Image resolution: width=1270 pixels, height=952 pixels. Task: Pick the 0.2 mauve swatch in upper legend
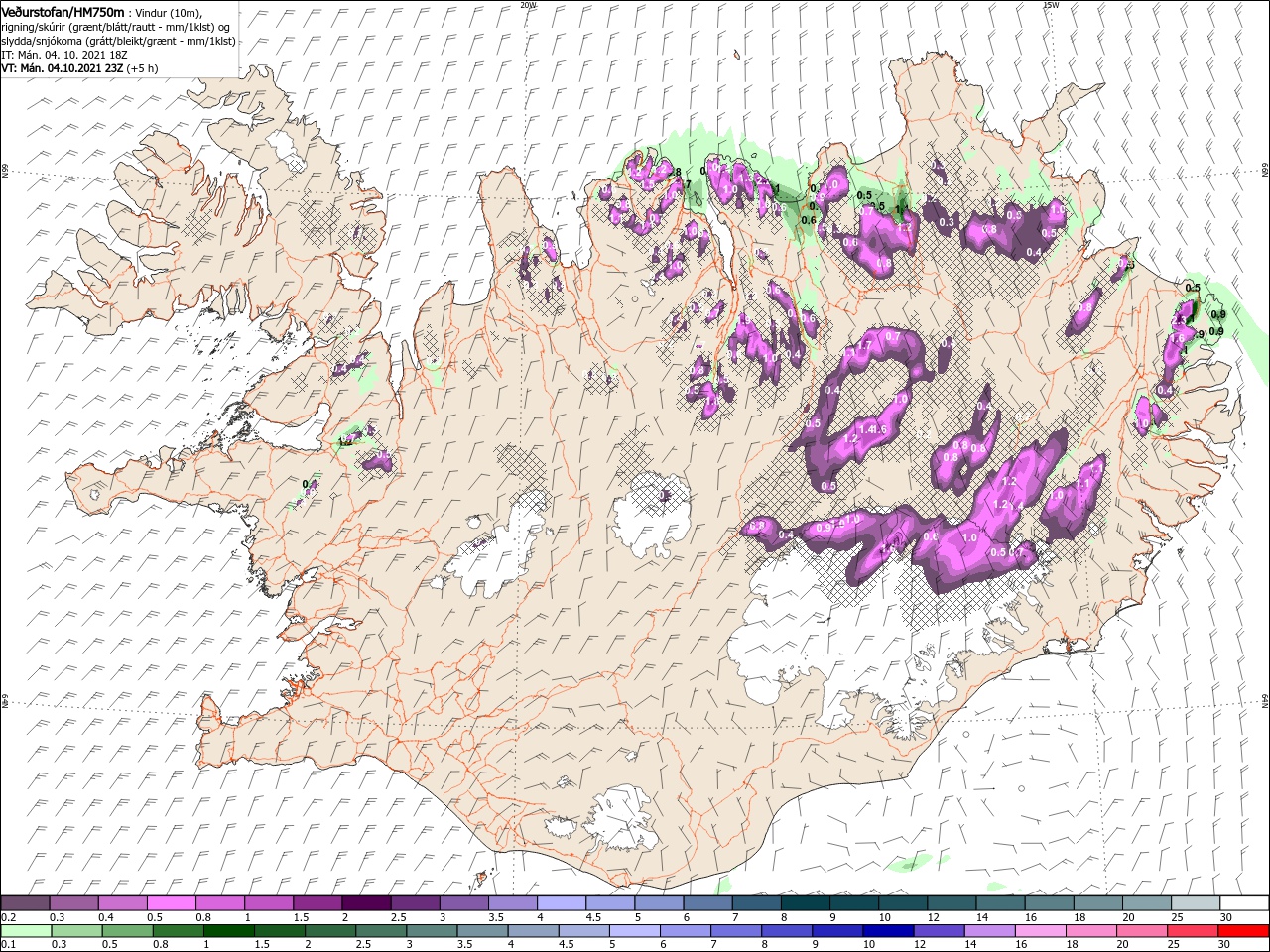pyautogui.click(x=26, y=903)
